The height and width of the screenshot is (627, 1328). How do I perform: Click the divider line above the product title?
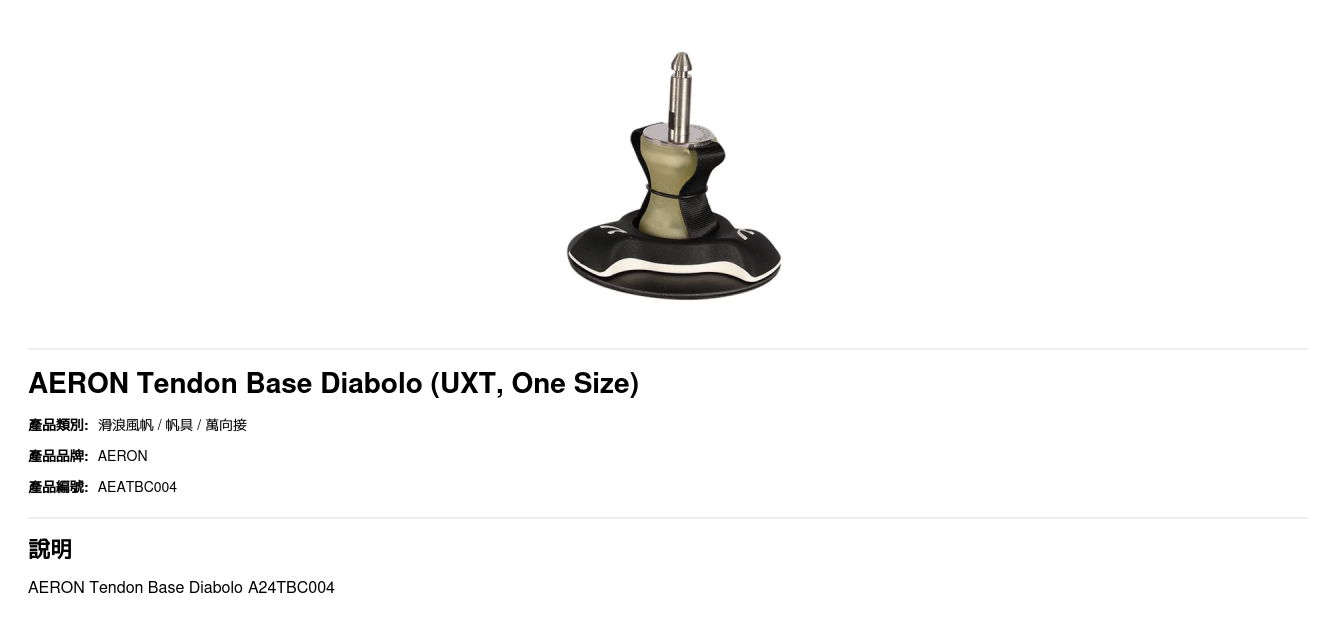pos(668,349)
